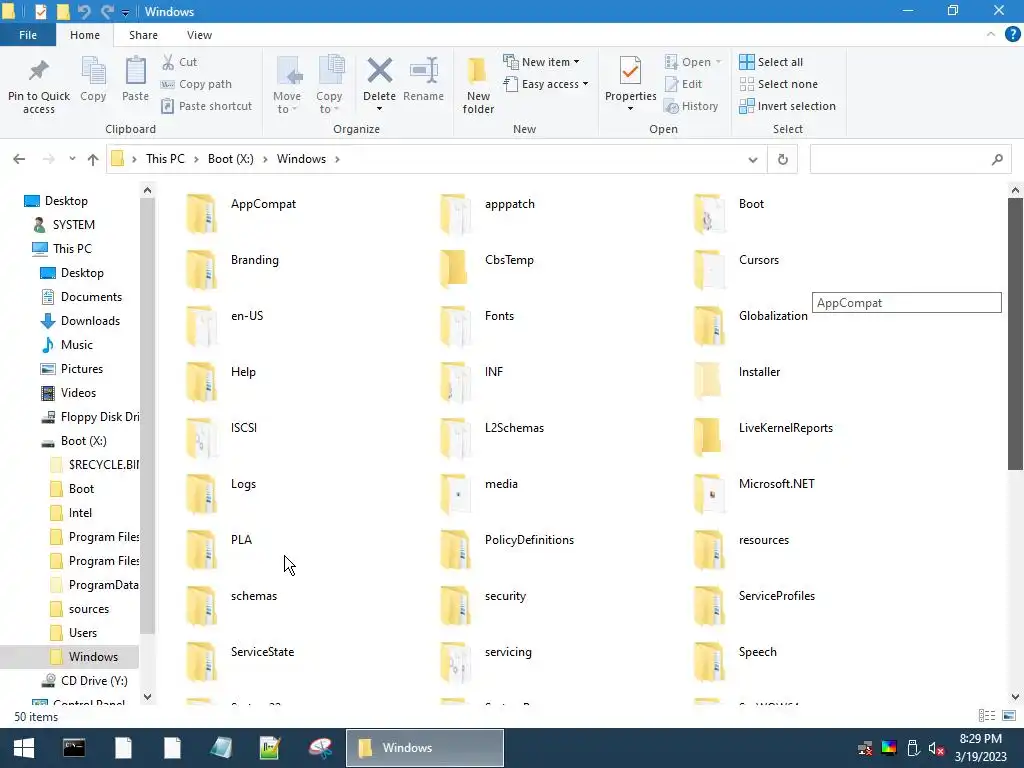Collapse the ribbon with the chevron
The height and width of the screenshot is (768, 1024).
(991, 35)
